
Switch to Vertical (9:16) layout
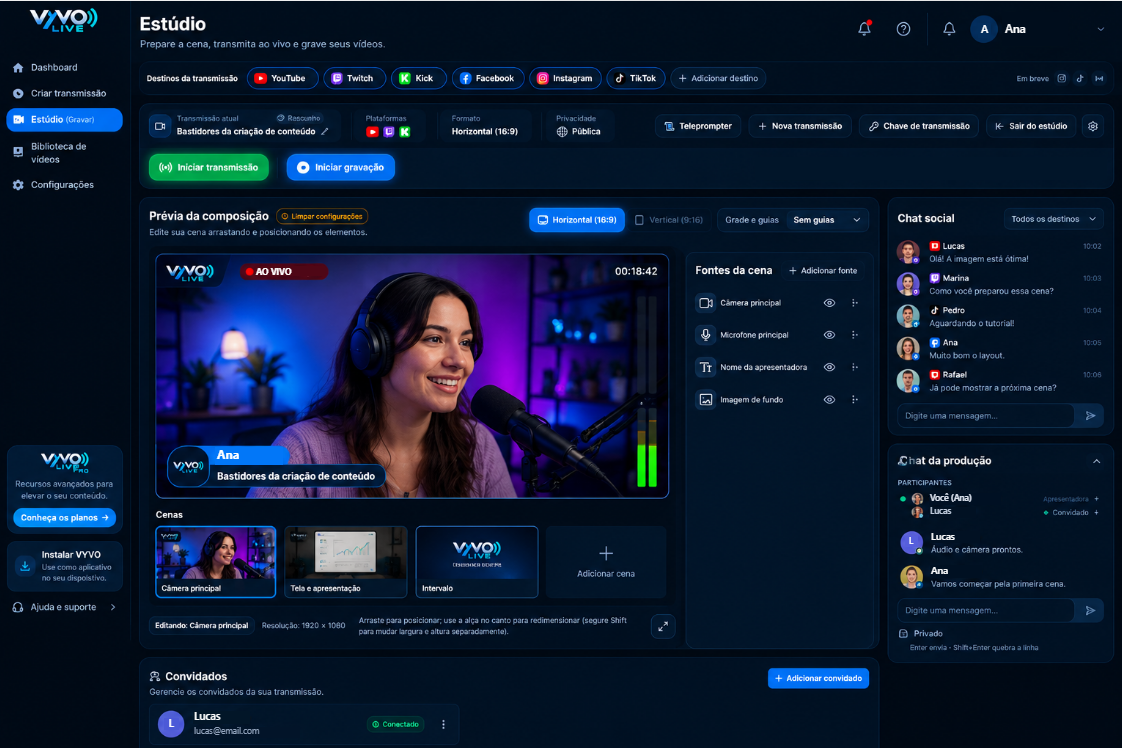point(669,220)
